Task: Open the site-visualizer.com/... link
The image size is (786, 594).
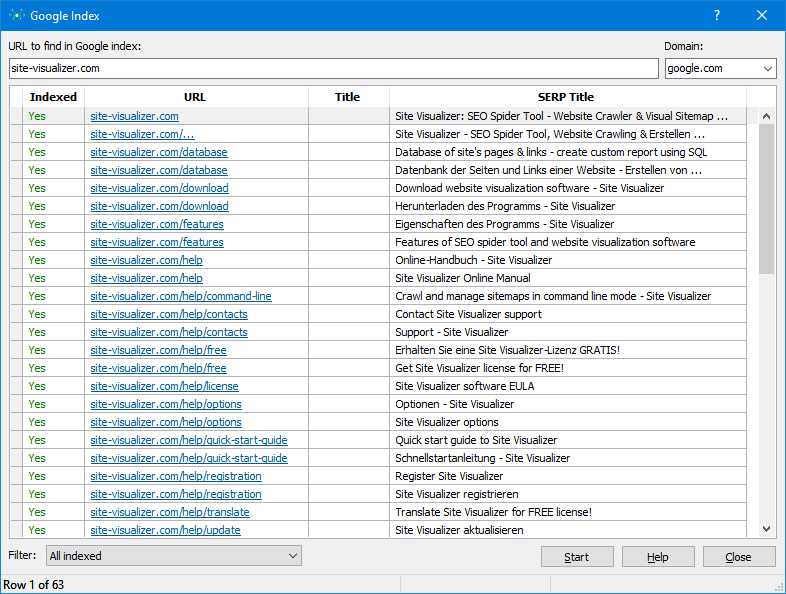Action: coord(142,134)
